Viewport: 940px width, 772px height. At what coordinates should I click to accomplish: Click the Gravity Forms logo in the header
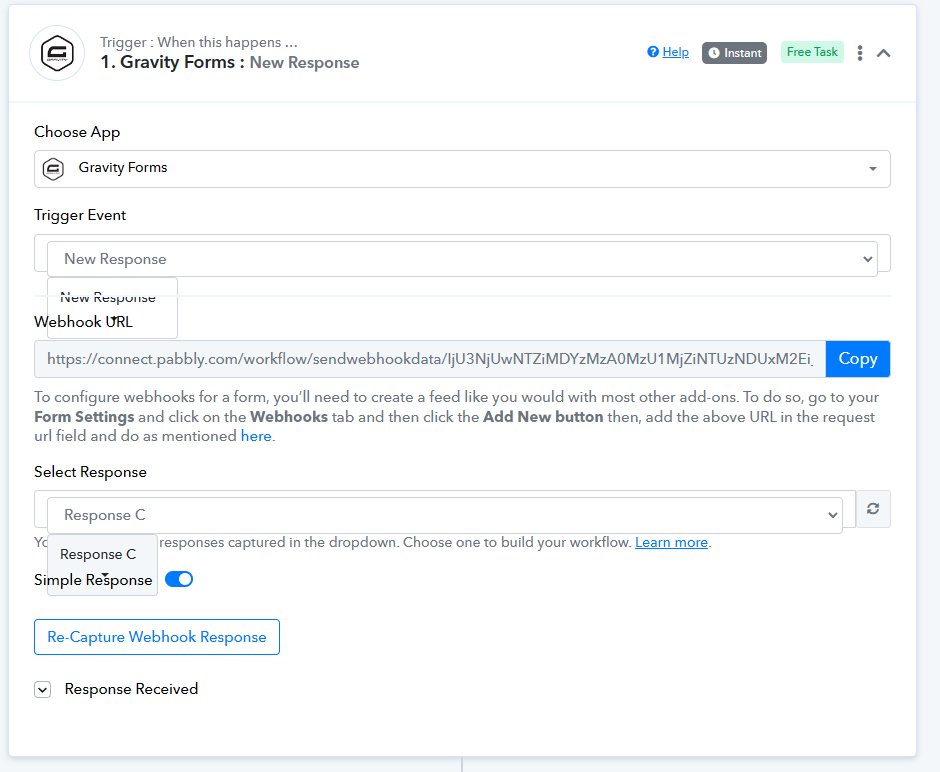point(57,53)
